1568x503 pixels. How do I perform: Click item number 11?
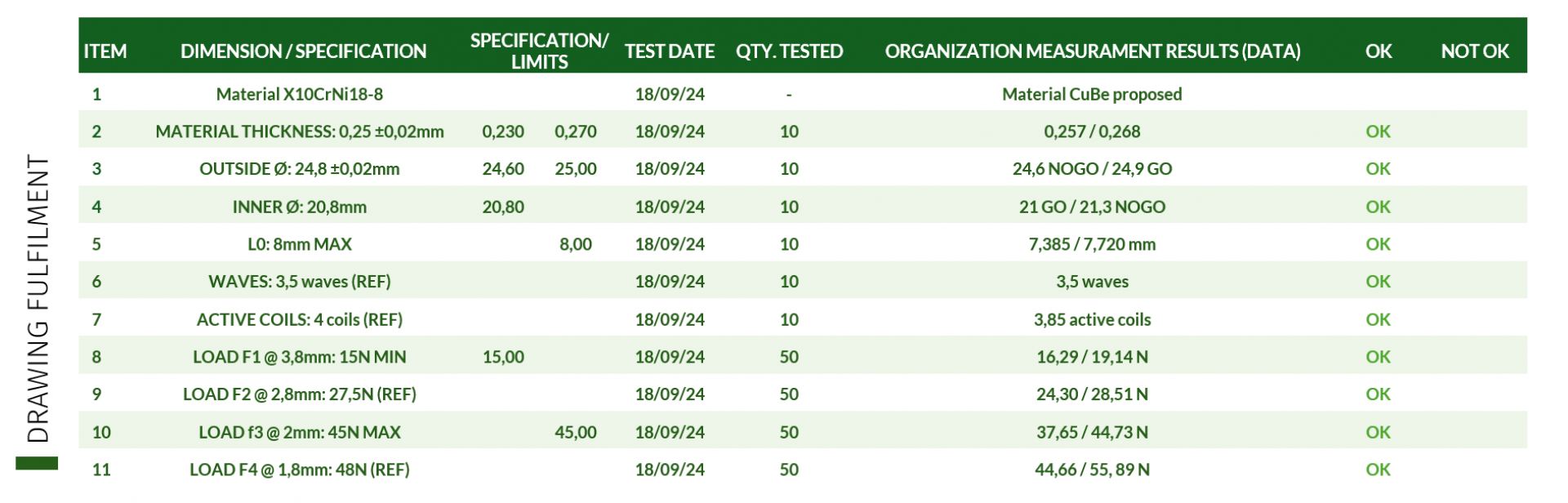pos(101,470)
